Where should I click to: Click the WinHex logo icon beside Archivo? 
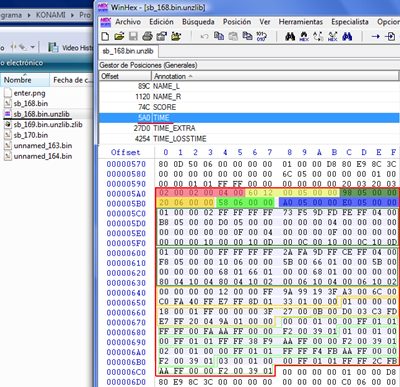click(x=106, y=22)
